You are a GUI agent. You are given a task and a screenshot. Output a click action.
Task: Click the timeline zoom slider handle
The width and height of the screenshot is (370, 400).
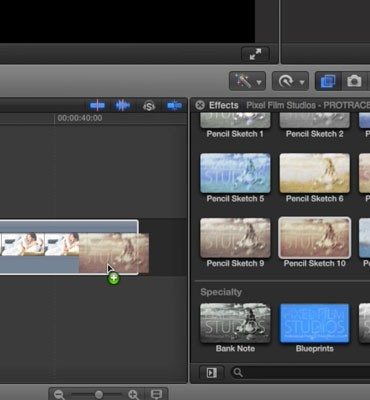coord(99,395)
